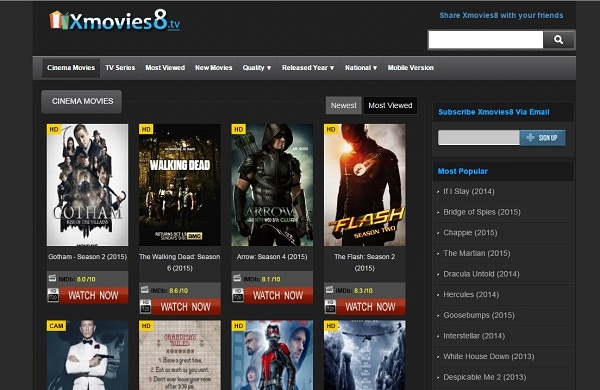
Task: Open the National dropdown menu
Action: [361, 68]
